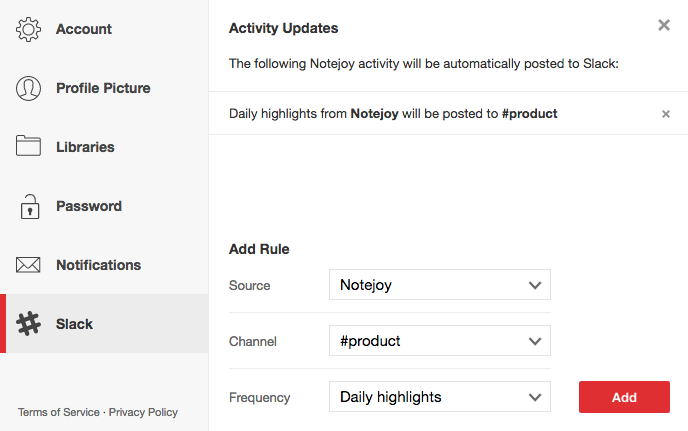The height and width of the screenshot is (431, 688).
Task: Close the Activity Updates panel
Action: click(664, 26)
